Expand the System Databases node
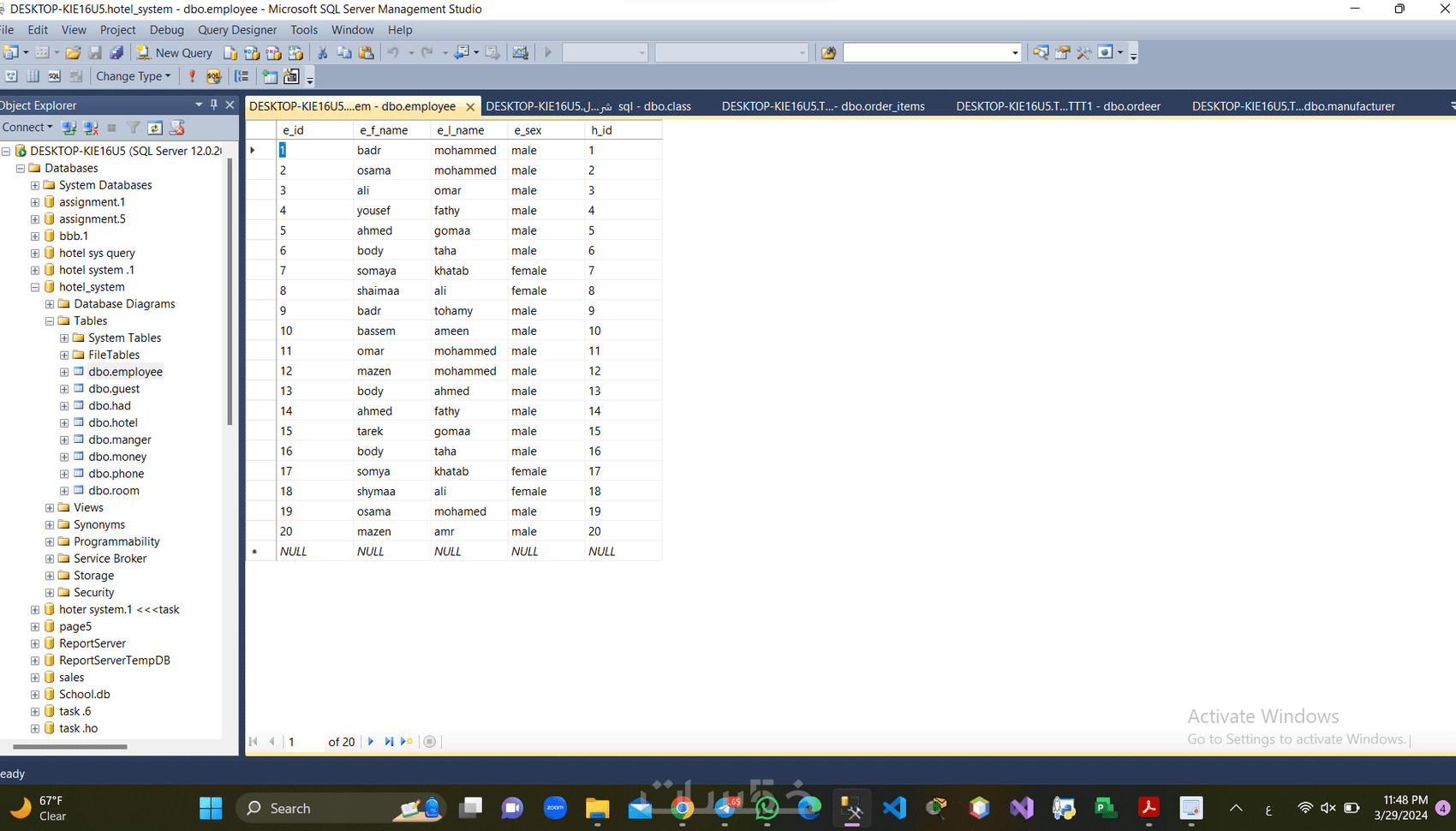This screenshot has height=831, width=1456. point(35,185)
